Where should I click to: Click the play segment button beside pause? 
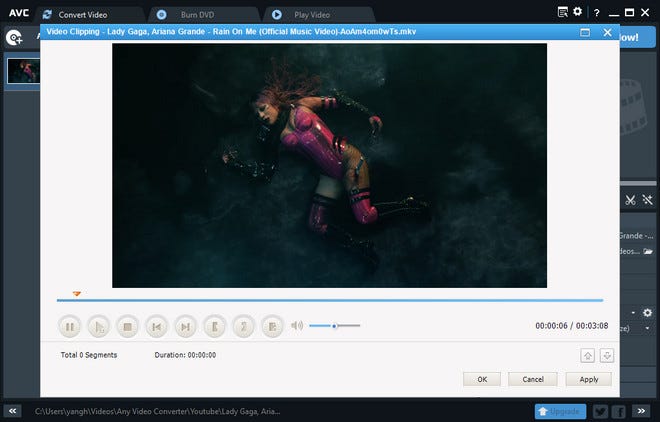98,326
